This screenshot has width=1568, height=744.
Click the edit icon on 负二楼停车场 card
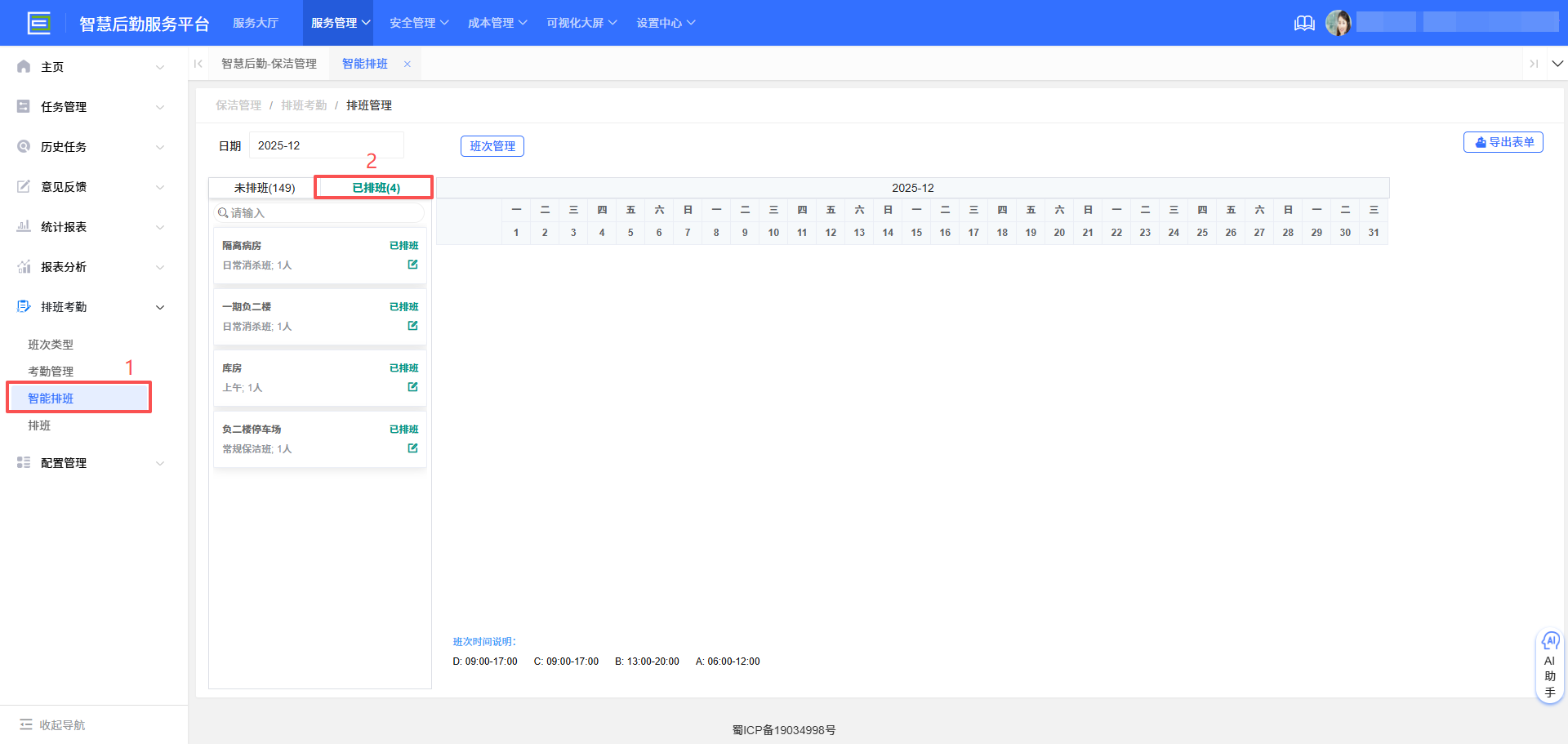click(x=412, y=448)
